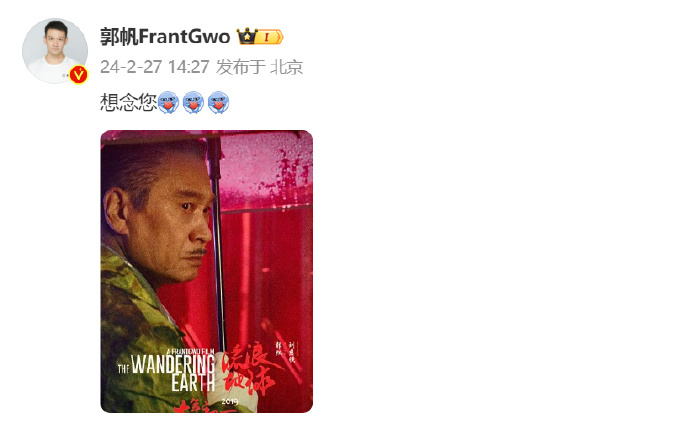Click the A FRANTGWO FILM caption
This screenshot has width=690, height=422.
tap(191, 351)
